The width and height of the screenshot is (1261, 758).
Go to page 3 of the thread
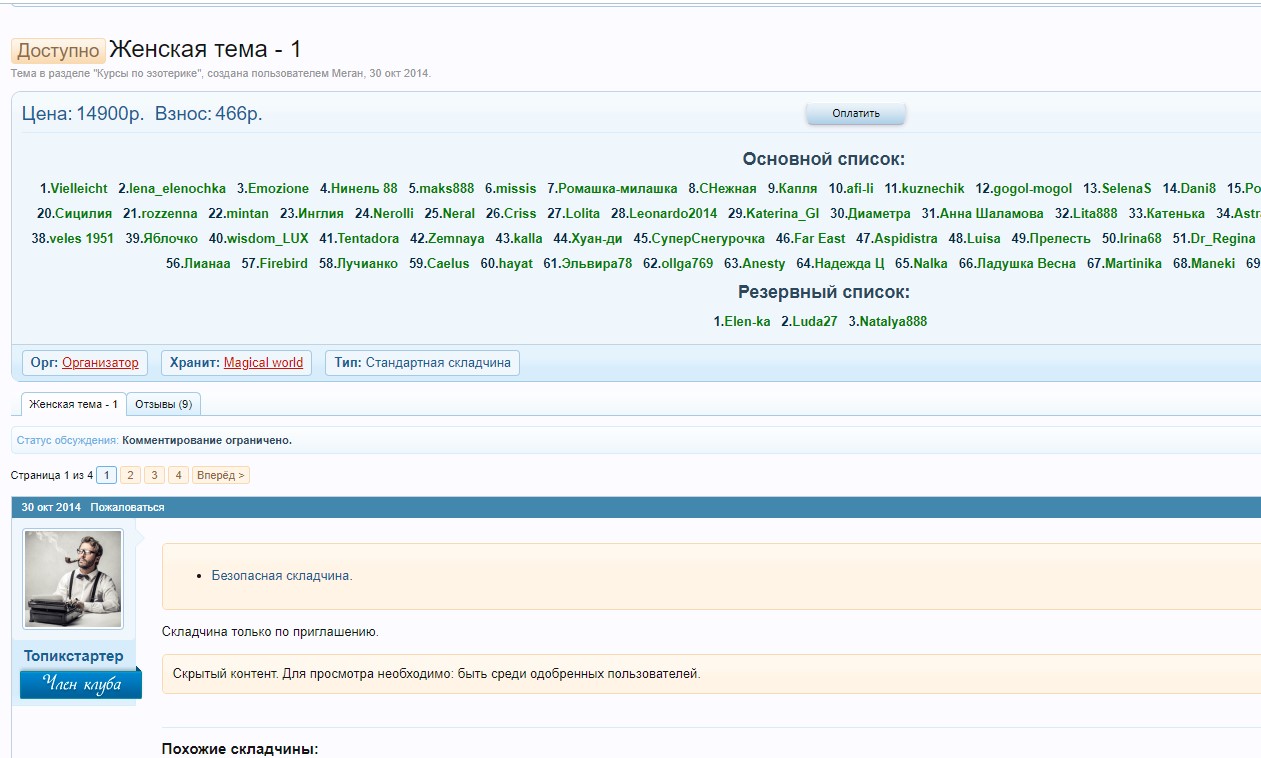(154, 475)
